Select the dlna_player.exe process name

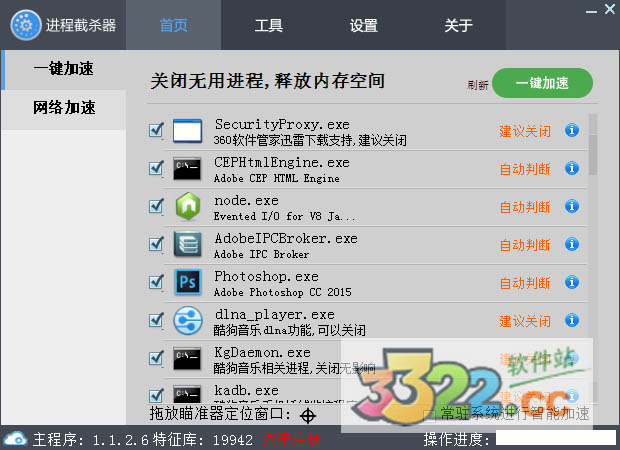275,314
